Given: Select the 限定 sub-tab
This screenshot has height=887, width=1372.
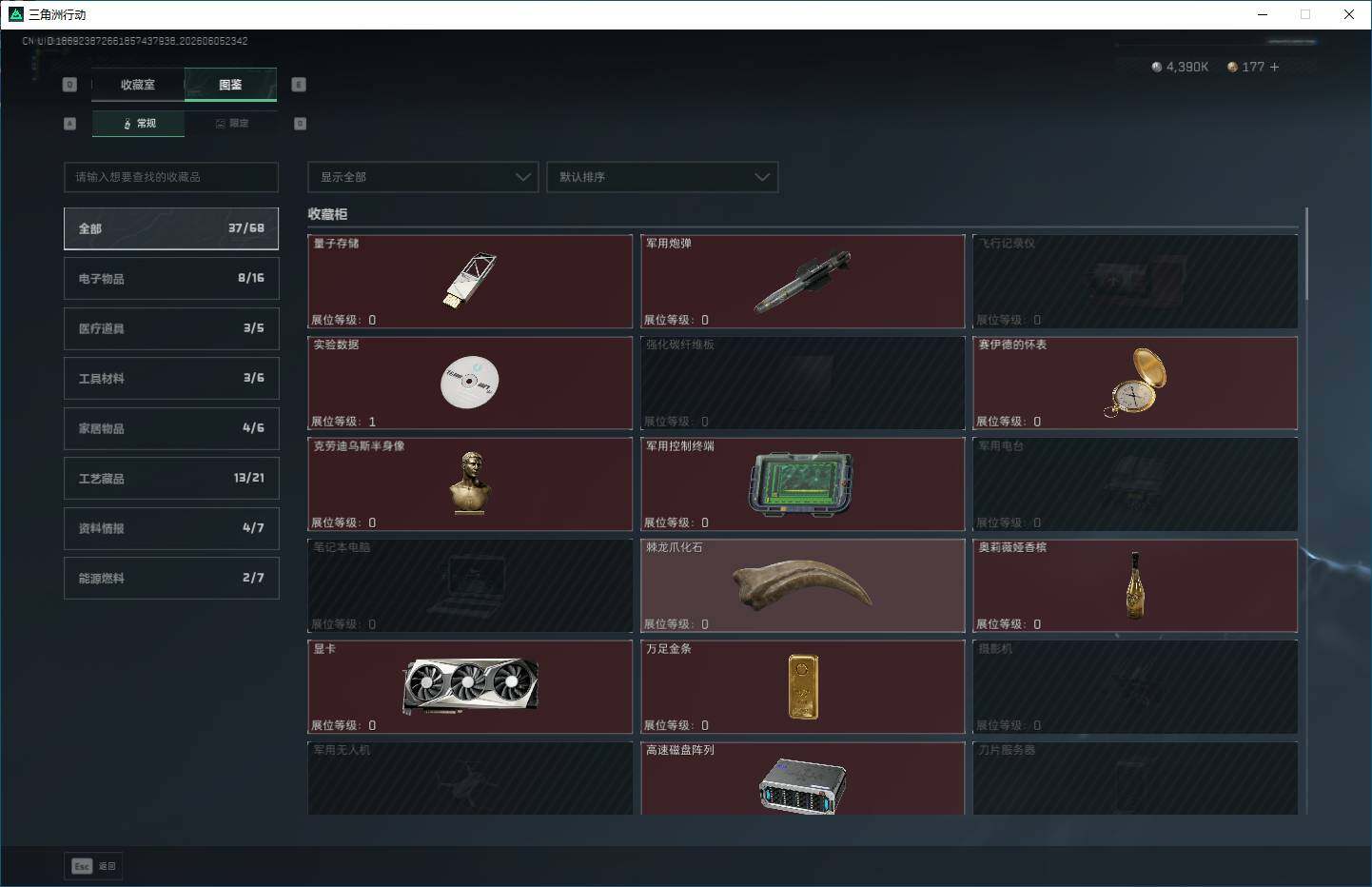Looking at the screenshot, I should (x=231, y=124).
